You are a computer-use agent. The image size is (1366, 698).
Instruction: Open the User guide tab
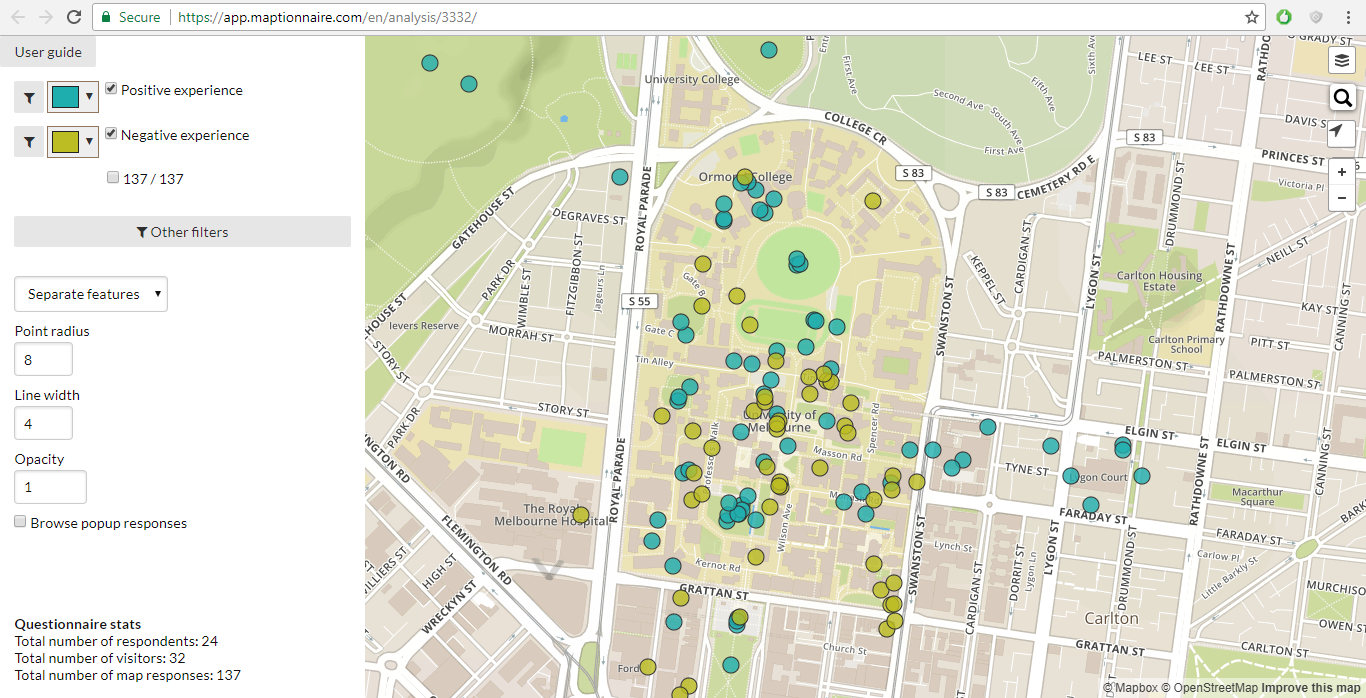click(x=48, y=52)
